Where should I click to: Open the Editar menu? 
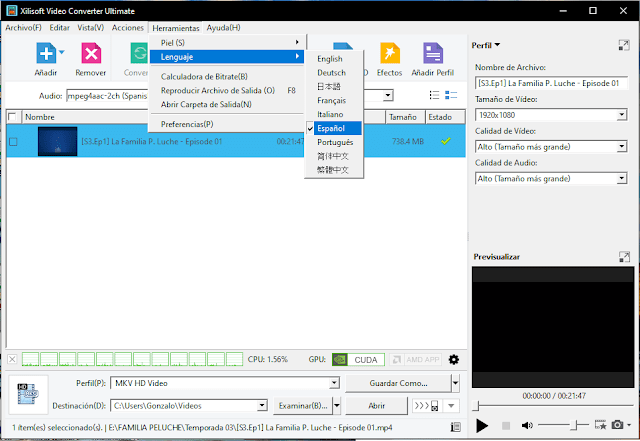60,28
